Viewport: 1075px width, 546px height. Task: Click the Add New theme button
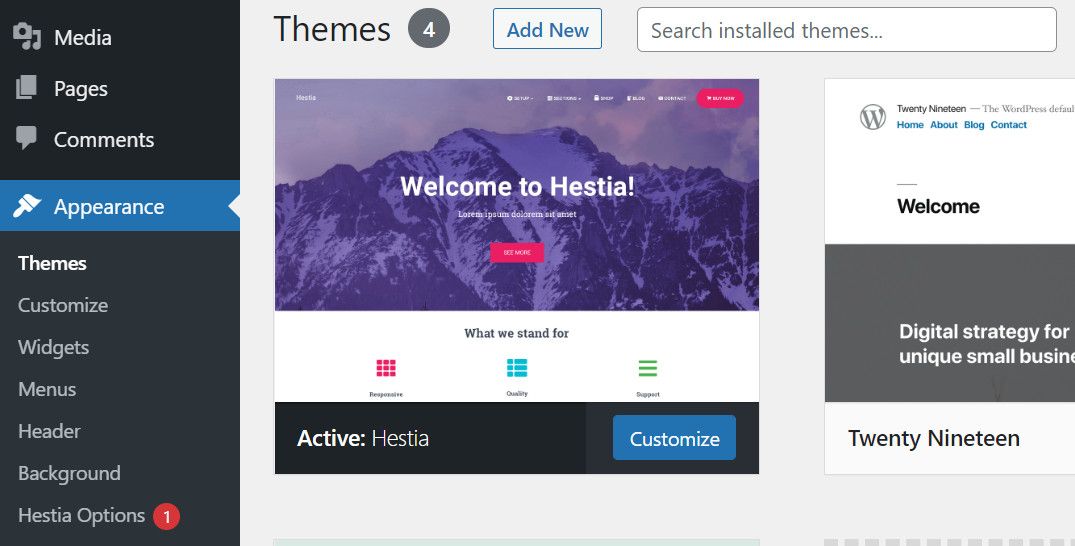[x=547, y=29]
